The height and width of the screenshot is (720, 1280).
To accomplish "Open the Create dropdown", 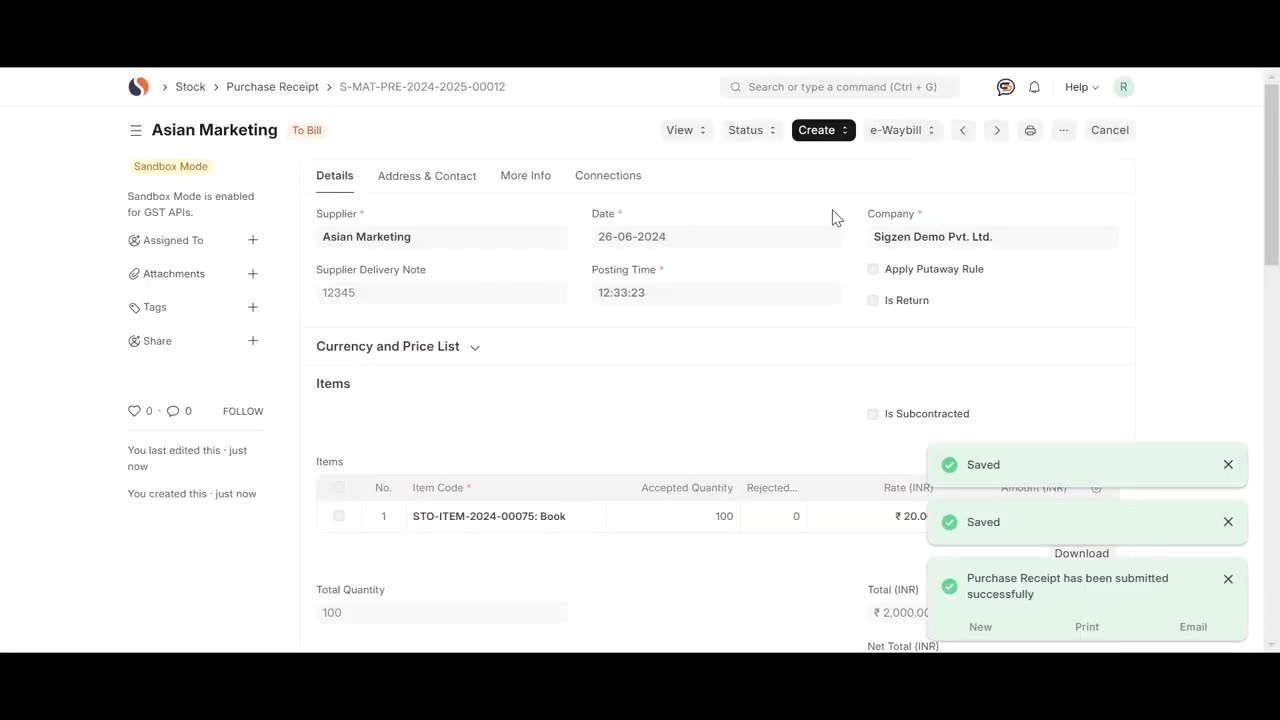I will [823, 130].
